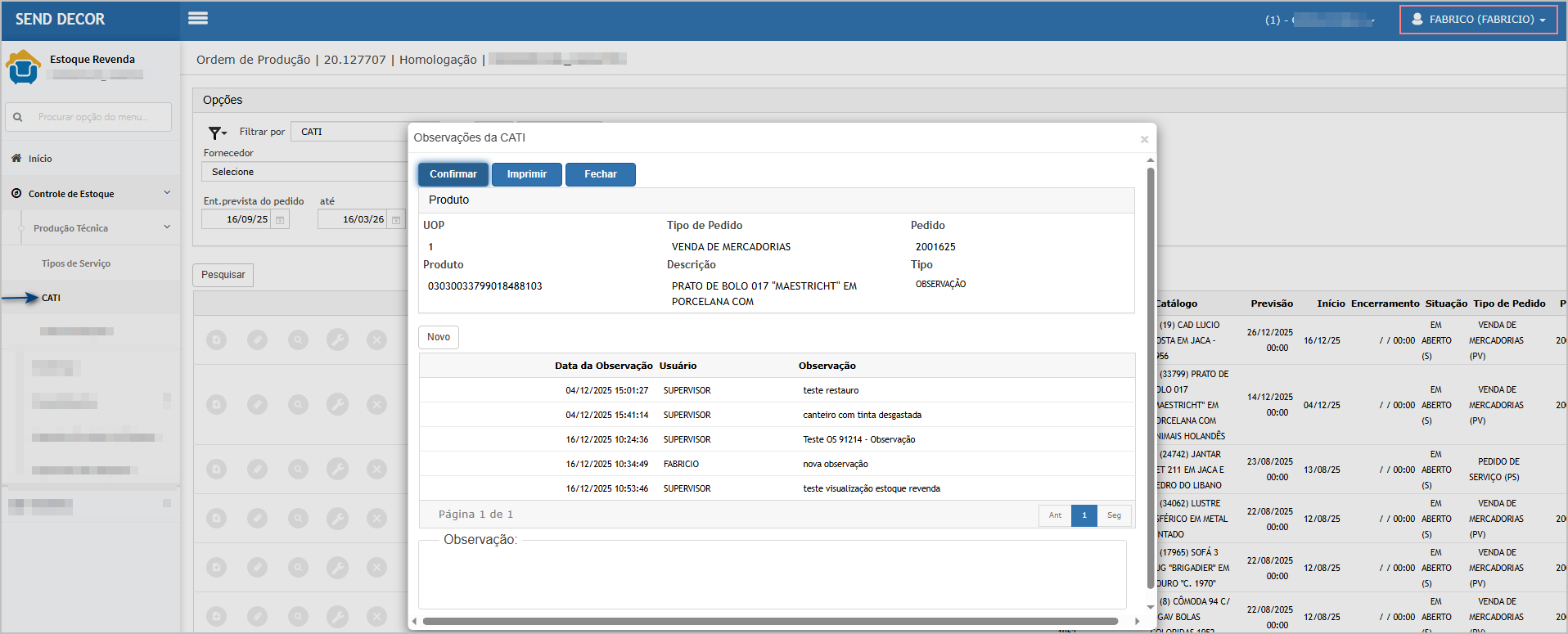Click wrench icon in first table row
This screenshot has height=634, width=1568.
[337, 339]
